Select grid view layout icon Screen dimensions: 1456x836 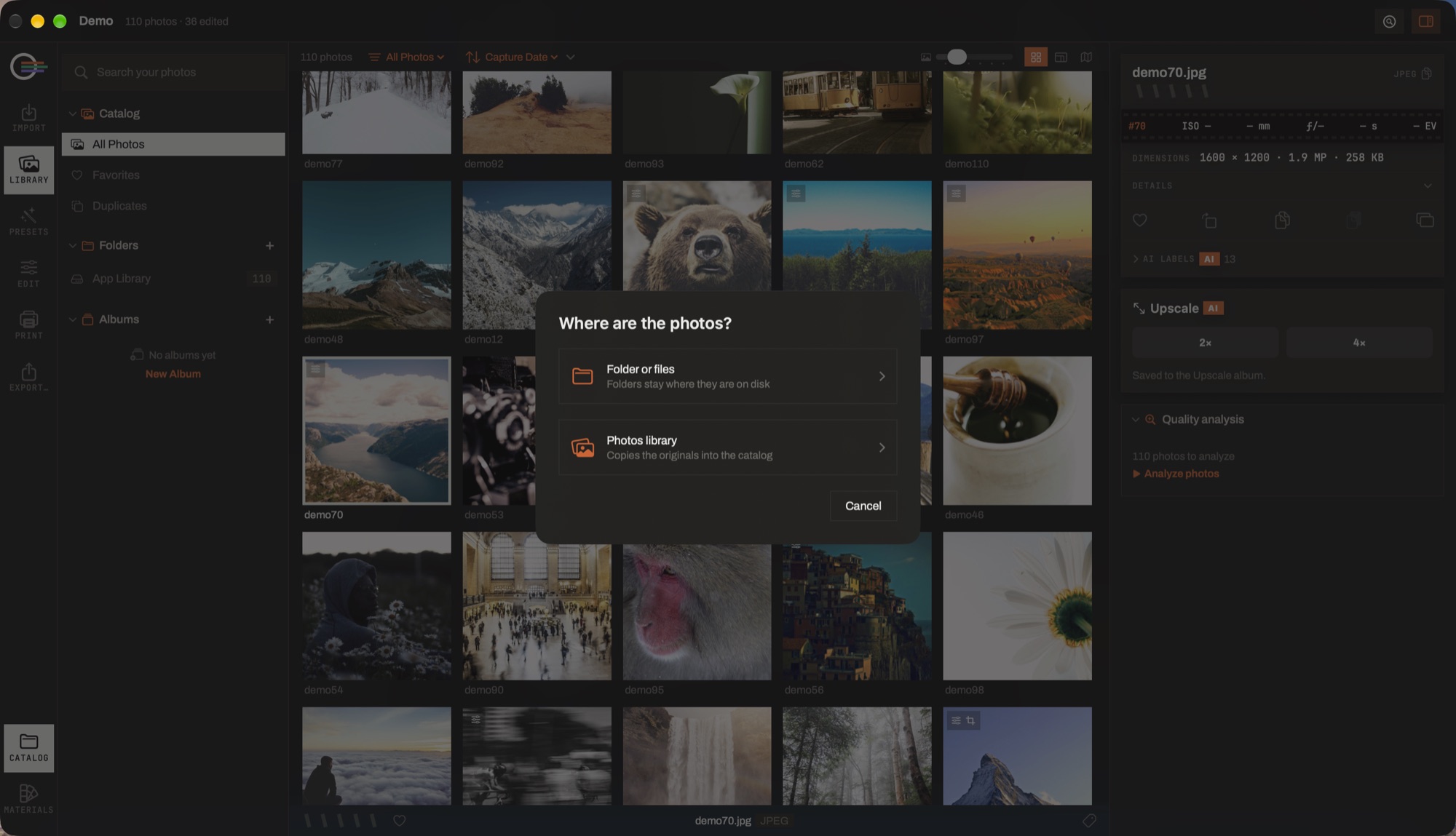click(1035, 57)
